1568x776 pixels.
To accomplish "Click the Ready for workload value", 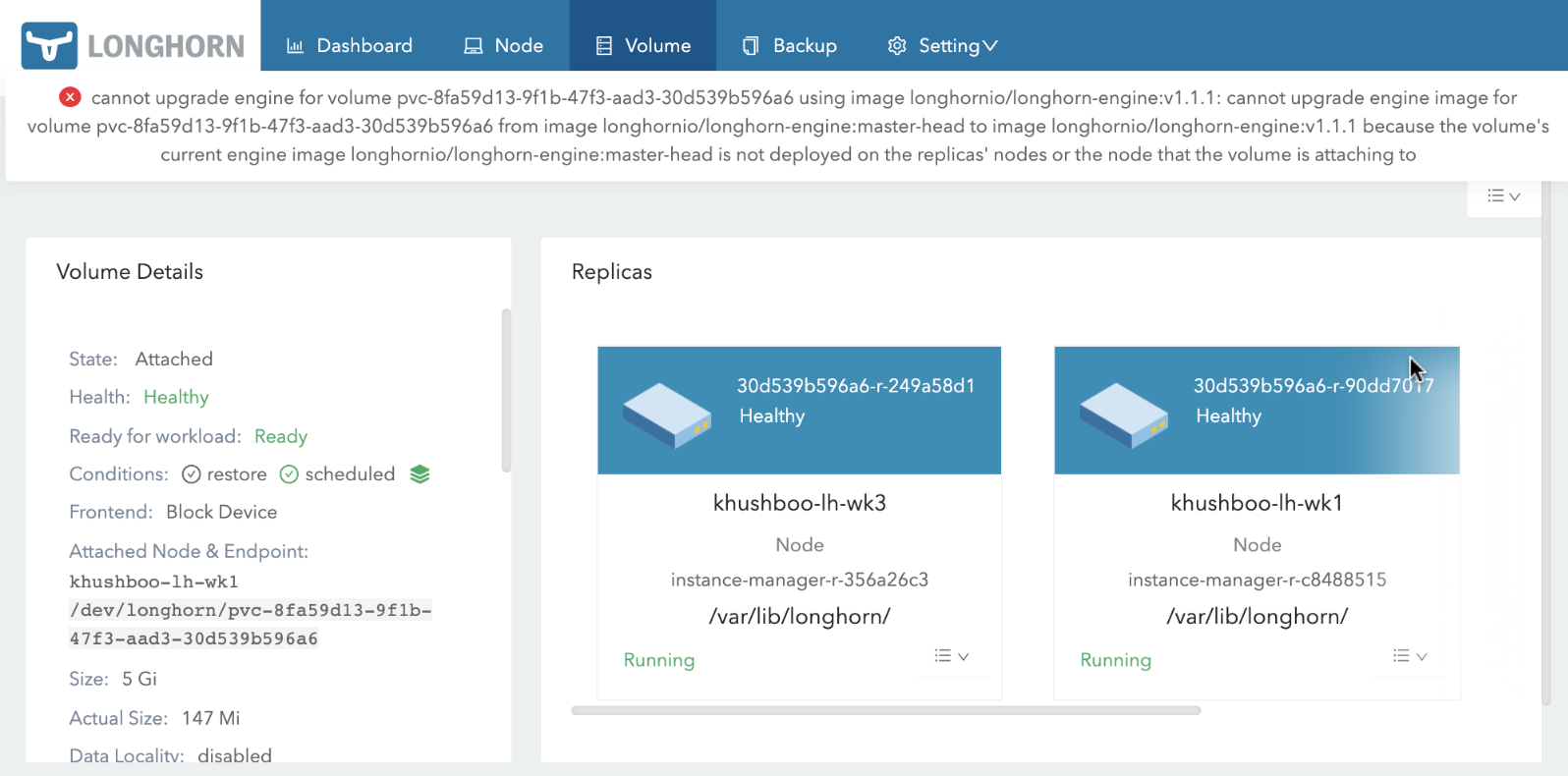I will tap(281, 436).
